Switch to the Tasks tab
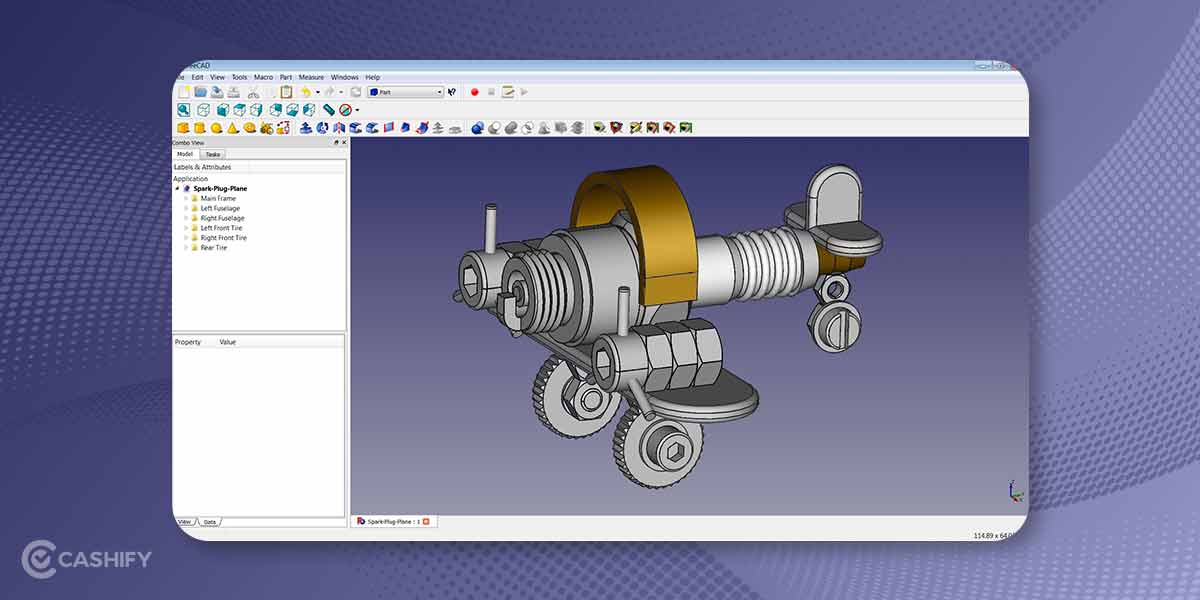 213,155
